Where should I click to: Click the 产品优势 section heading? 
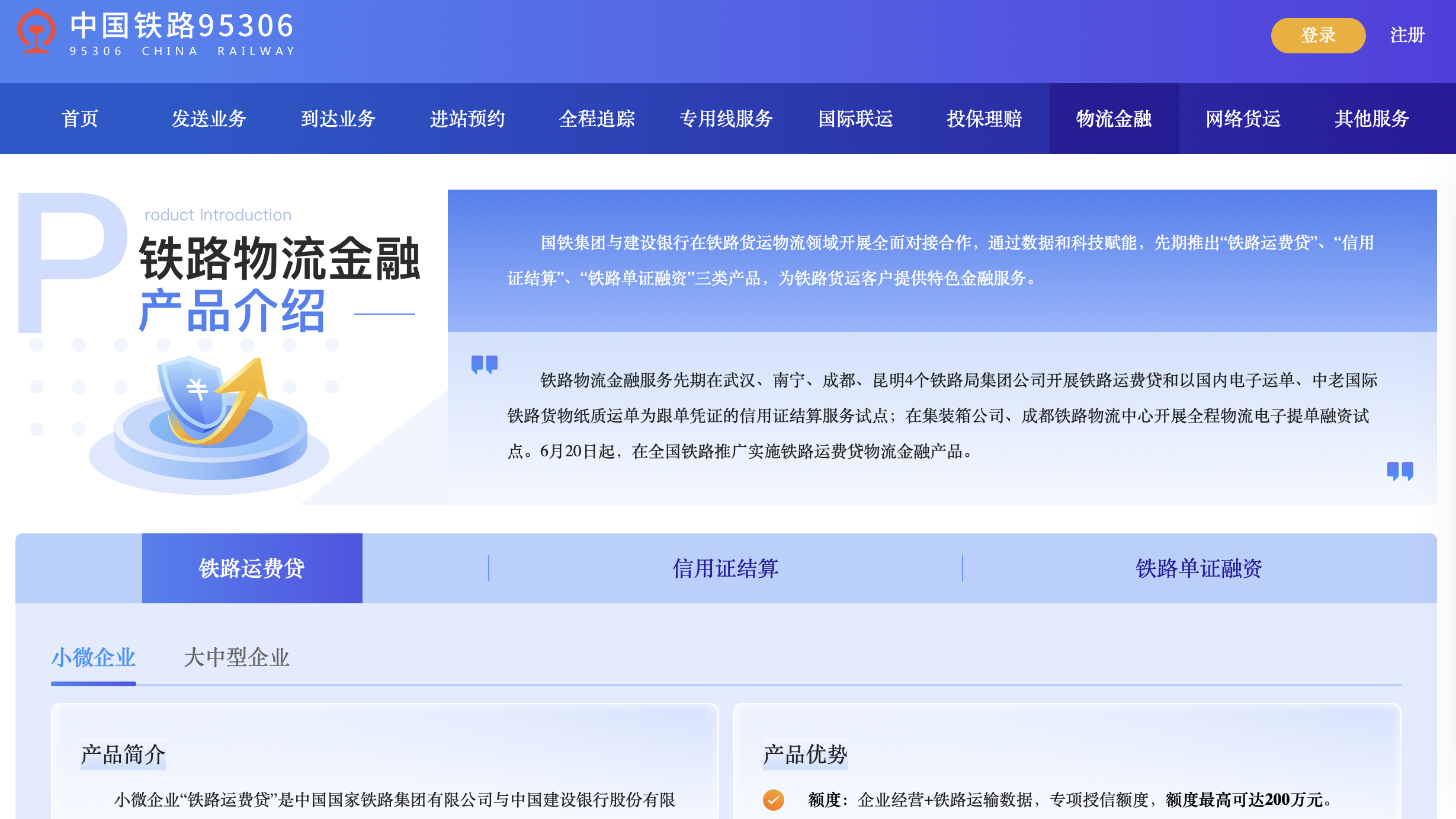(805, 754)
